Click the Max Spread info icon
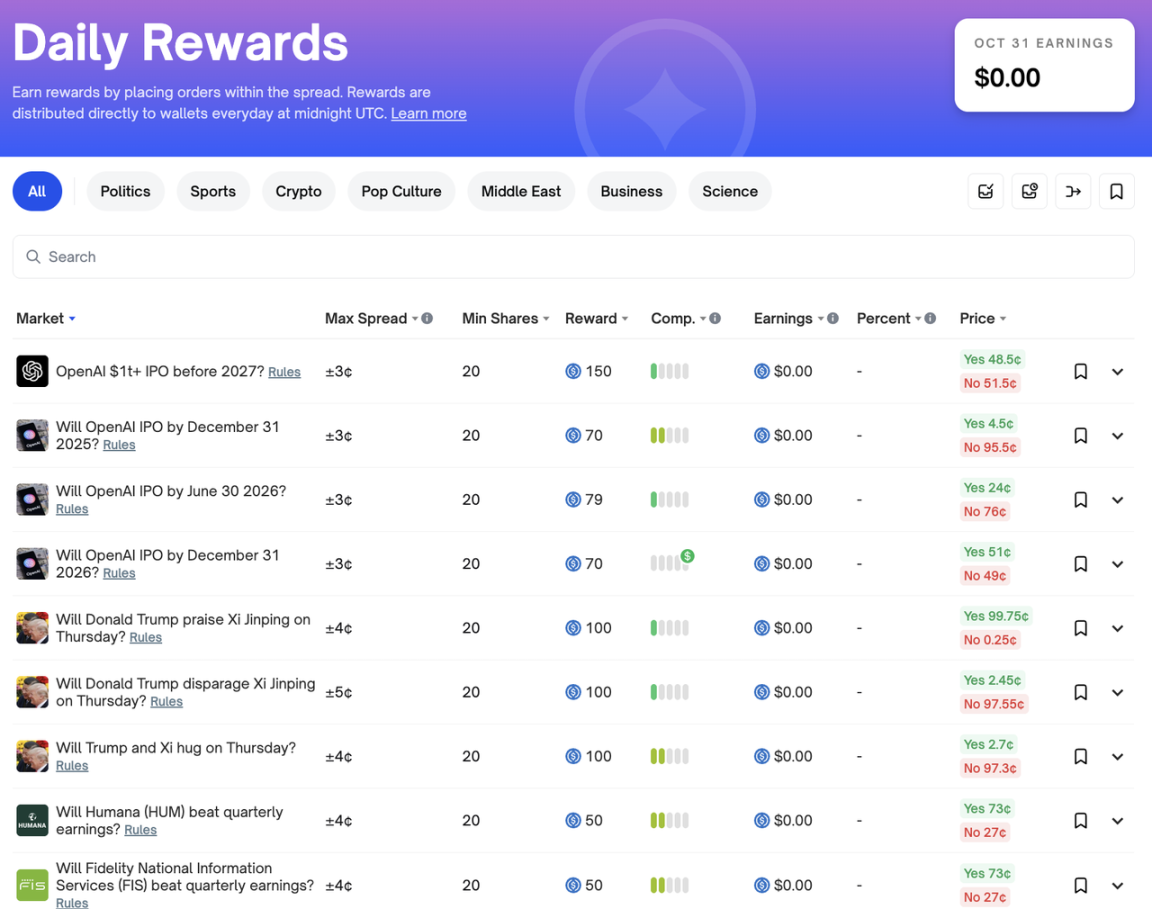This screenshot has width=1152, height=909. (427, 319)
